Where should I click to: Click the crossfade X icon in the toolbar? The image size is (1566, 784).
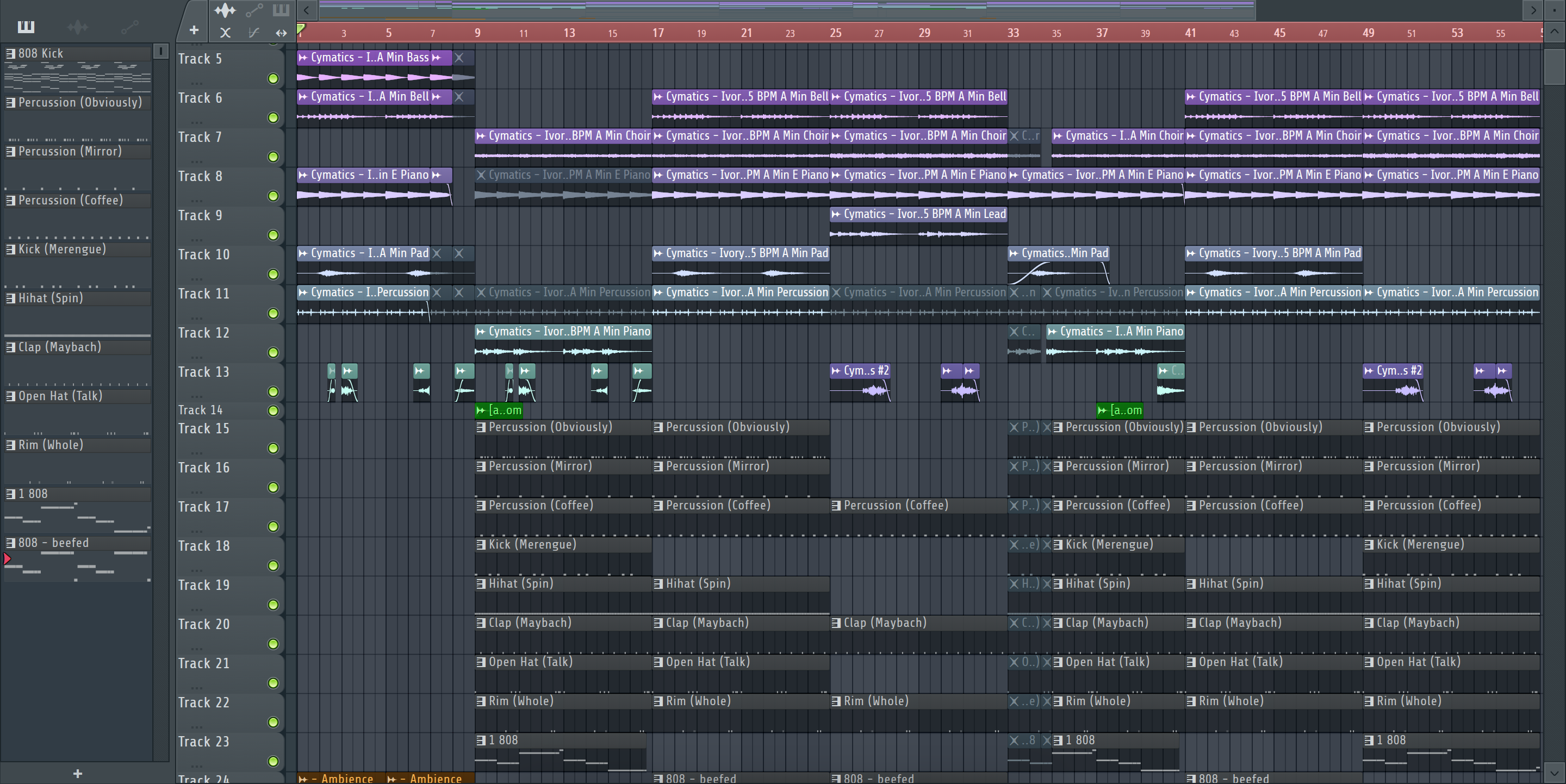225,33
